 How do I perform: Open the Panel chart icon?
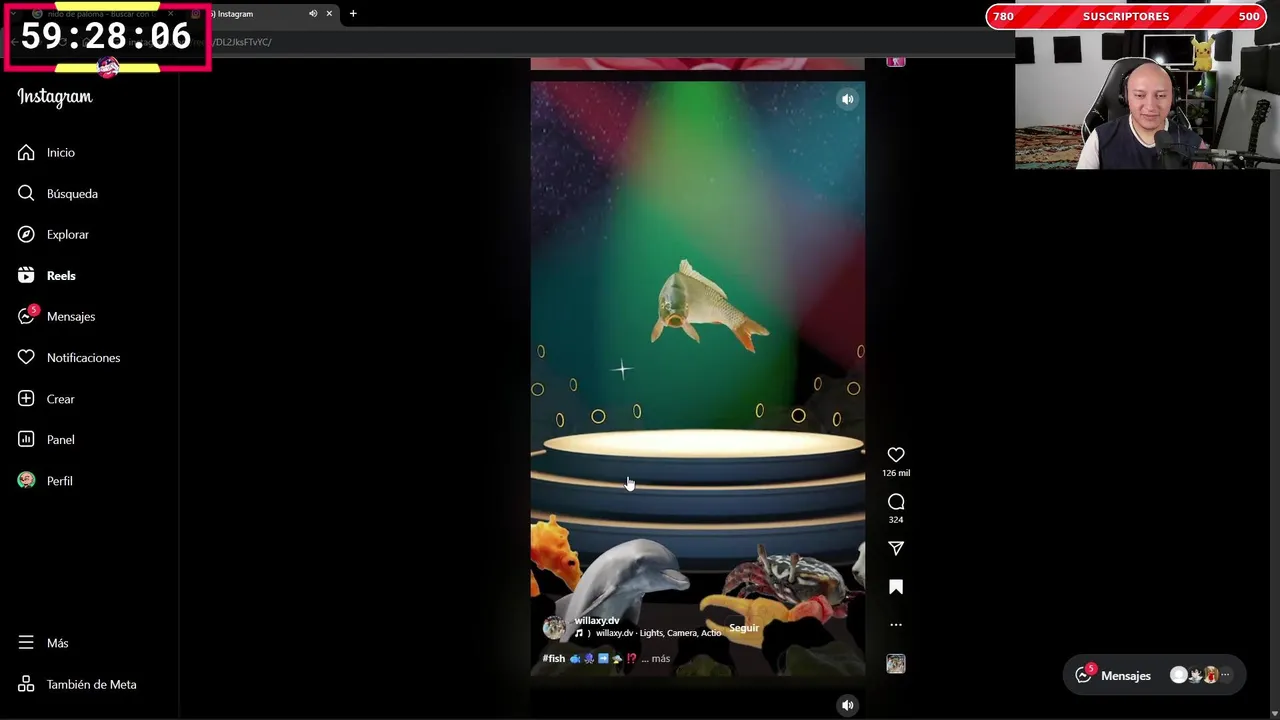point(26,439)
